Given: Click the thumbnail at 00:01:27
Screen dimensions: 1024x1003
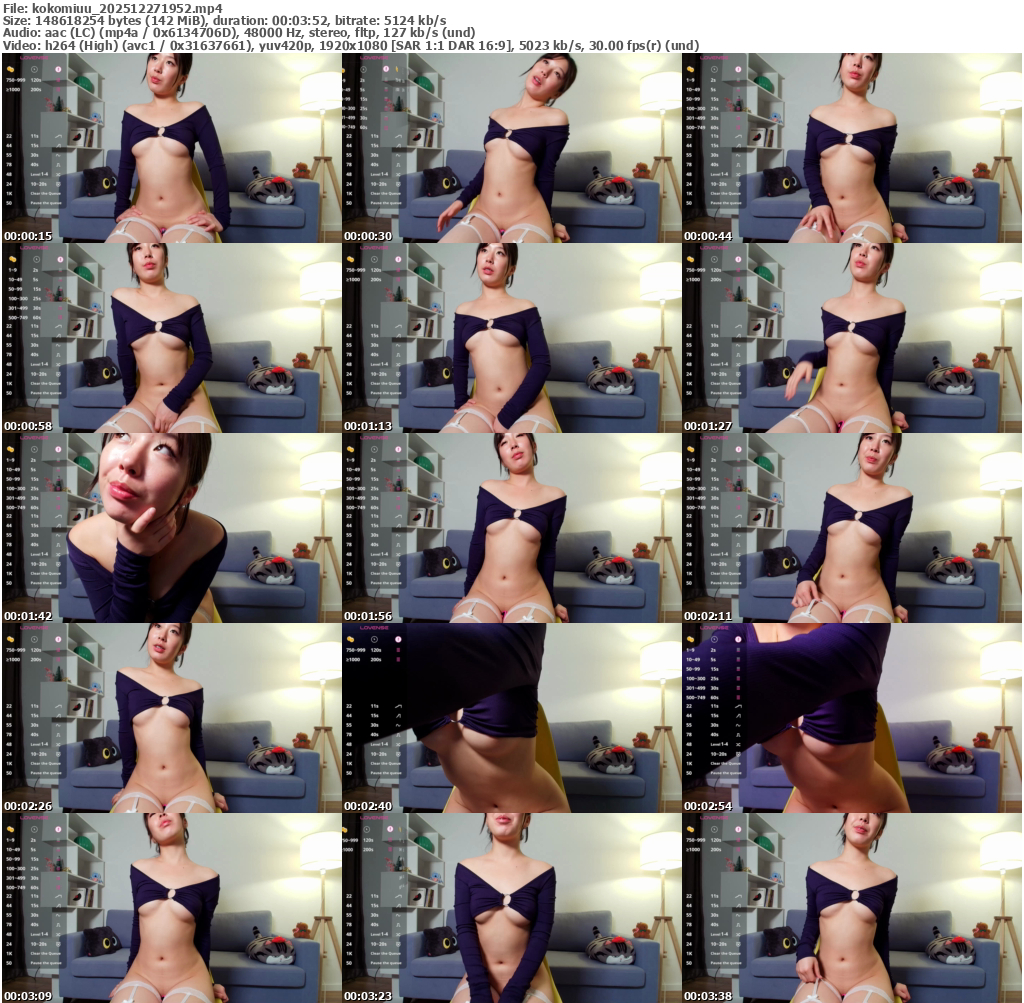Looking at the screenshot, I should pyautogui.click(x=851, y=337).
